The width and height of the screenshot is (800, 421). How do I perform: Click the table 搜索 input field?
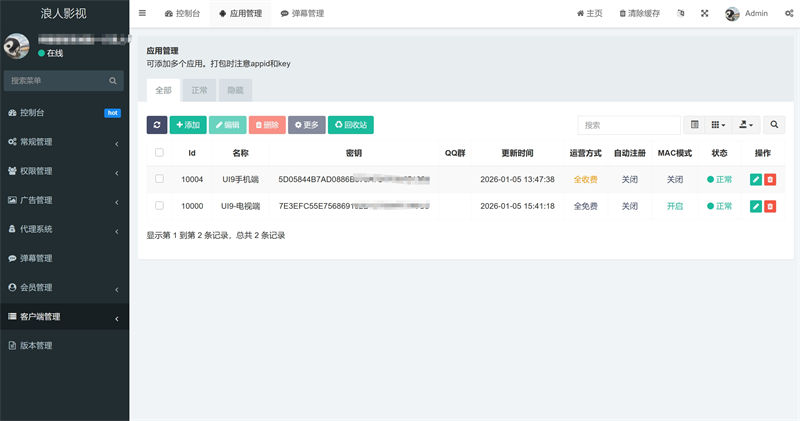coord(628,125)
